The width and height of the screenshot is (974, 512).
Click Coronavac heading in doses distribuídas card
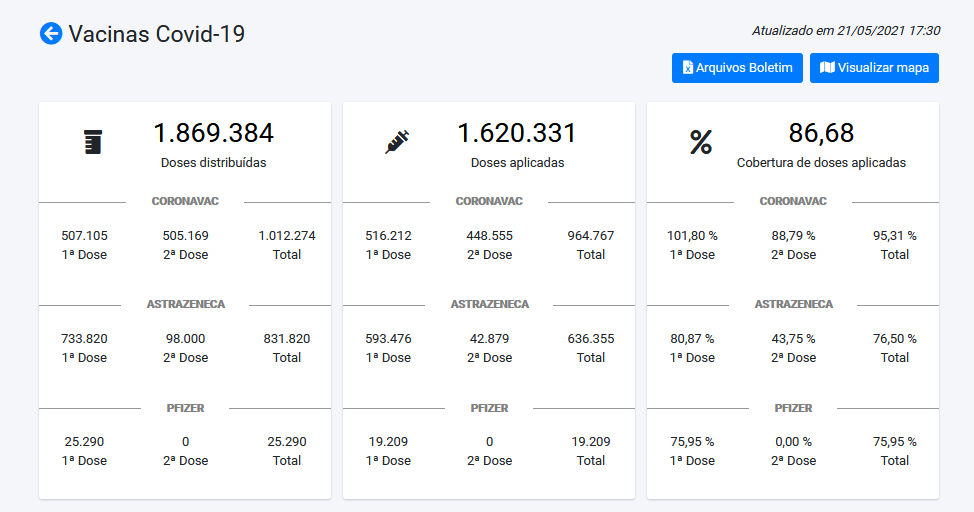(x=185, y=201)
